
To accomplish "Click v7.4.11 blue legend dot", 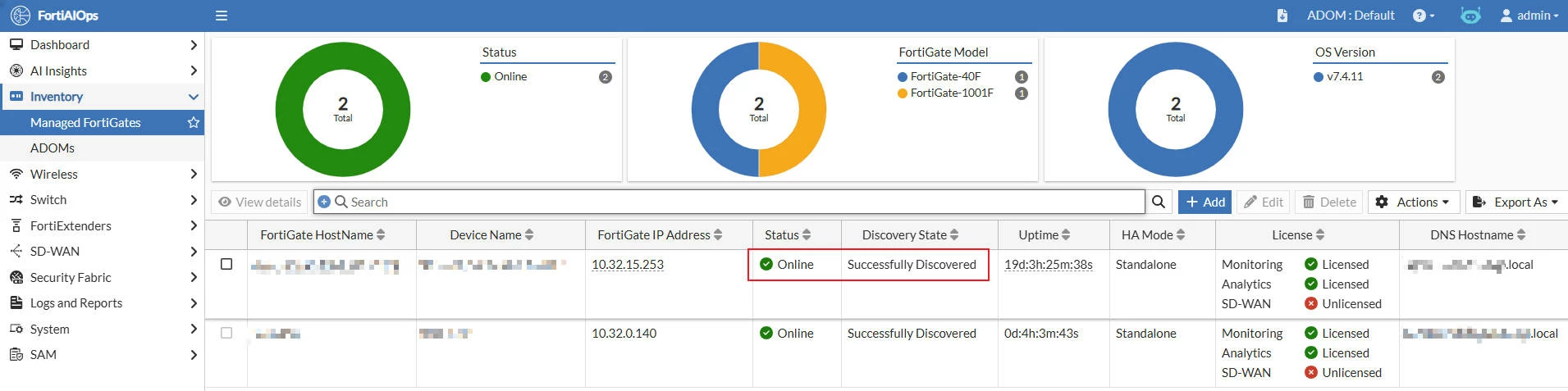I will tap(1319, 77).
